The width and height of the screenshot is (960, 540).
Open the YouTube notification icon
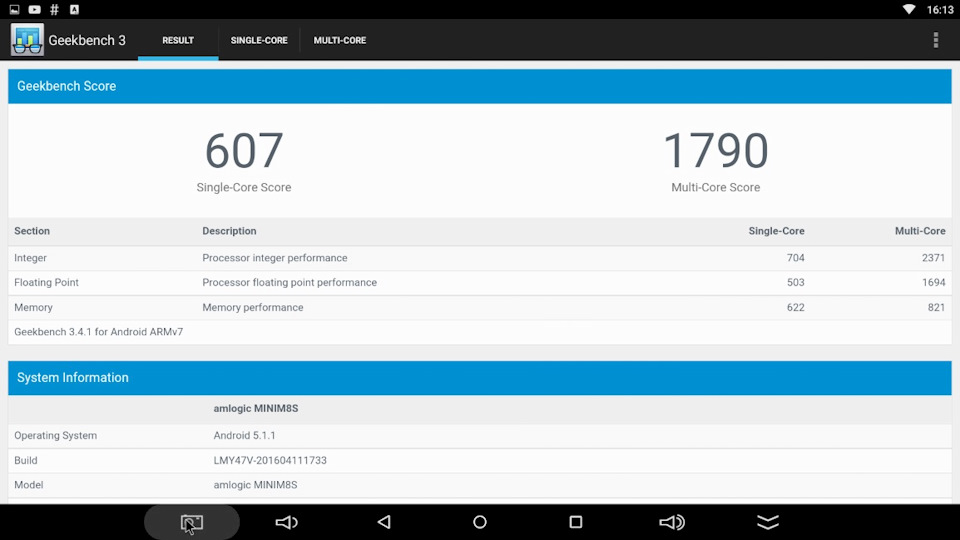pyautogui.click(x=34, y=9)
